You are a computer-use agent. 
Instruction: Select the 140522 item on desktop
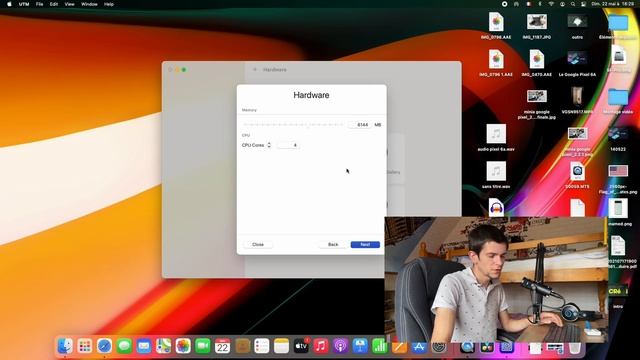click(x=618, y=138)
